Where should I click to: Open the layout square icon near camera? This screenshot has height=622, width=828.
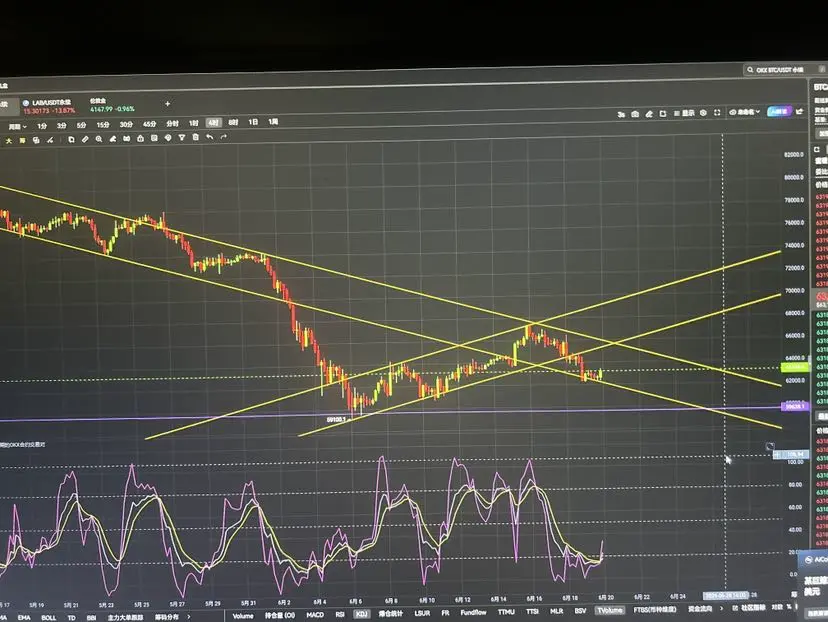(663, 114)
